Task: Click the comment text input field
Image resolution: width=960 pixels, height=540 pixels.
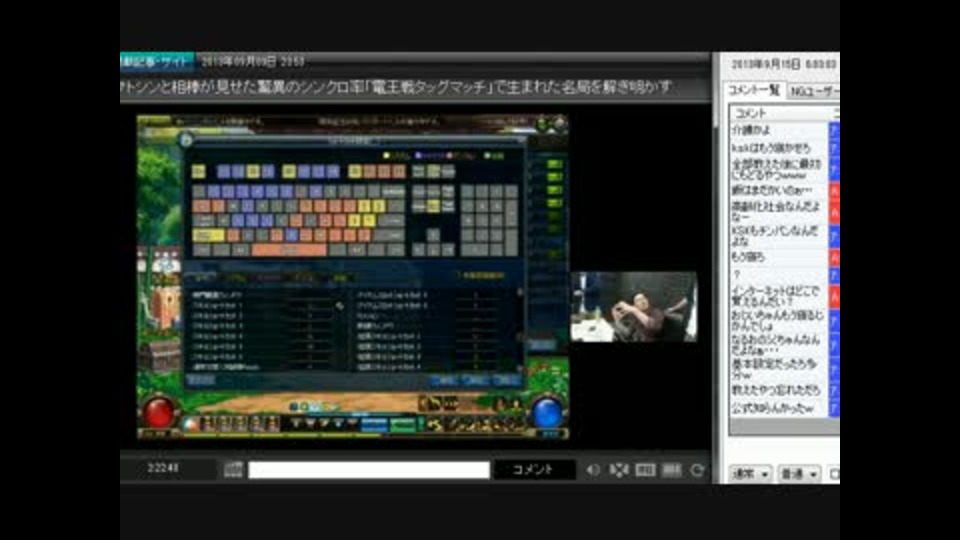Action: click(x=369, y=470)
